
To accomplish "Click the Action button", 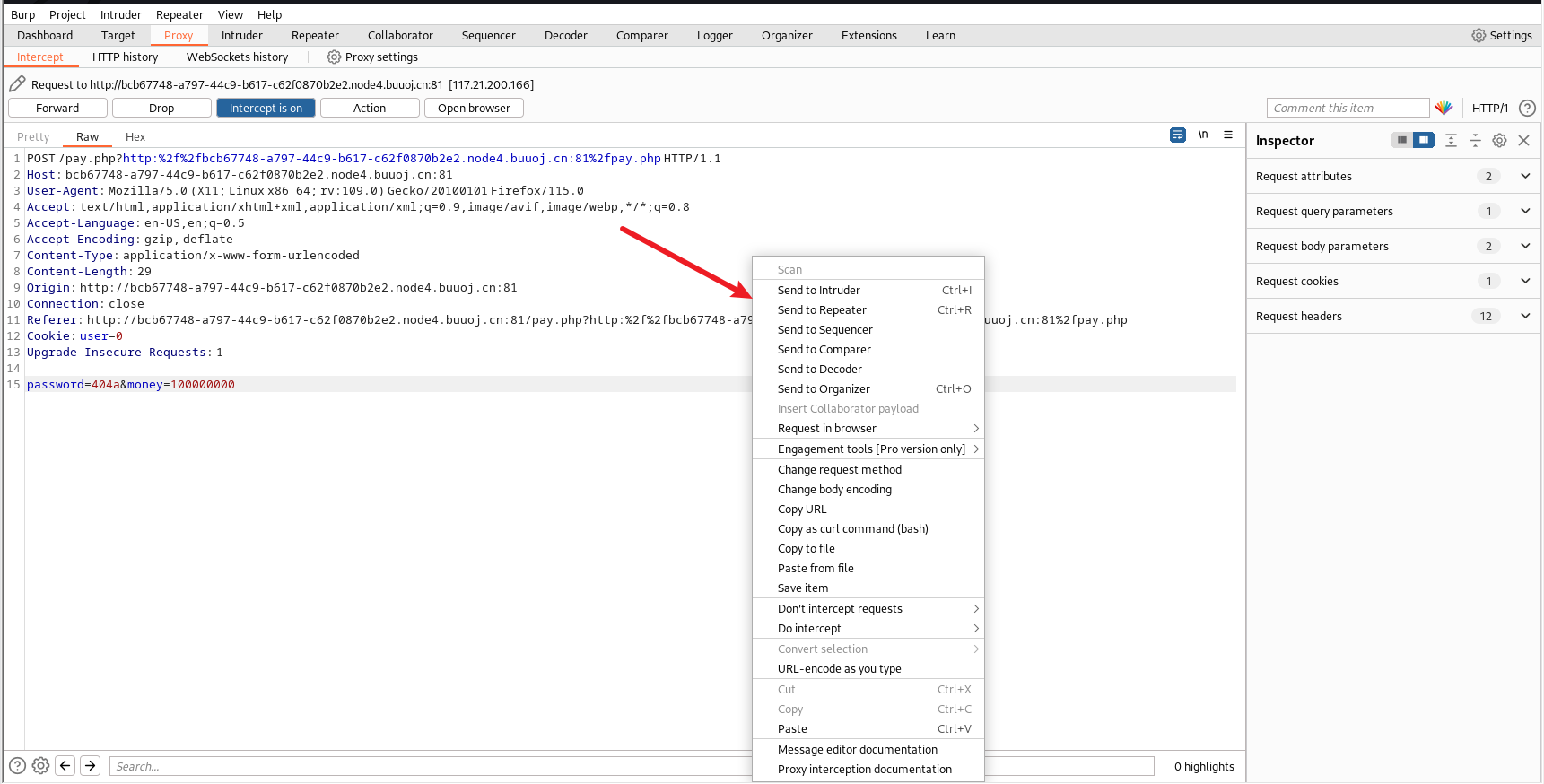I will pyautogui.click(x=370, y=108).
